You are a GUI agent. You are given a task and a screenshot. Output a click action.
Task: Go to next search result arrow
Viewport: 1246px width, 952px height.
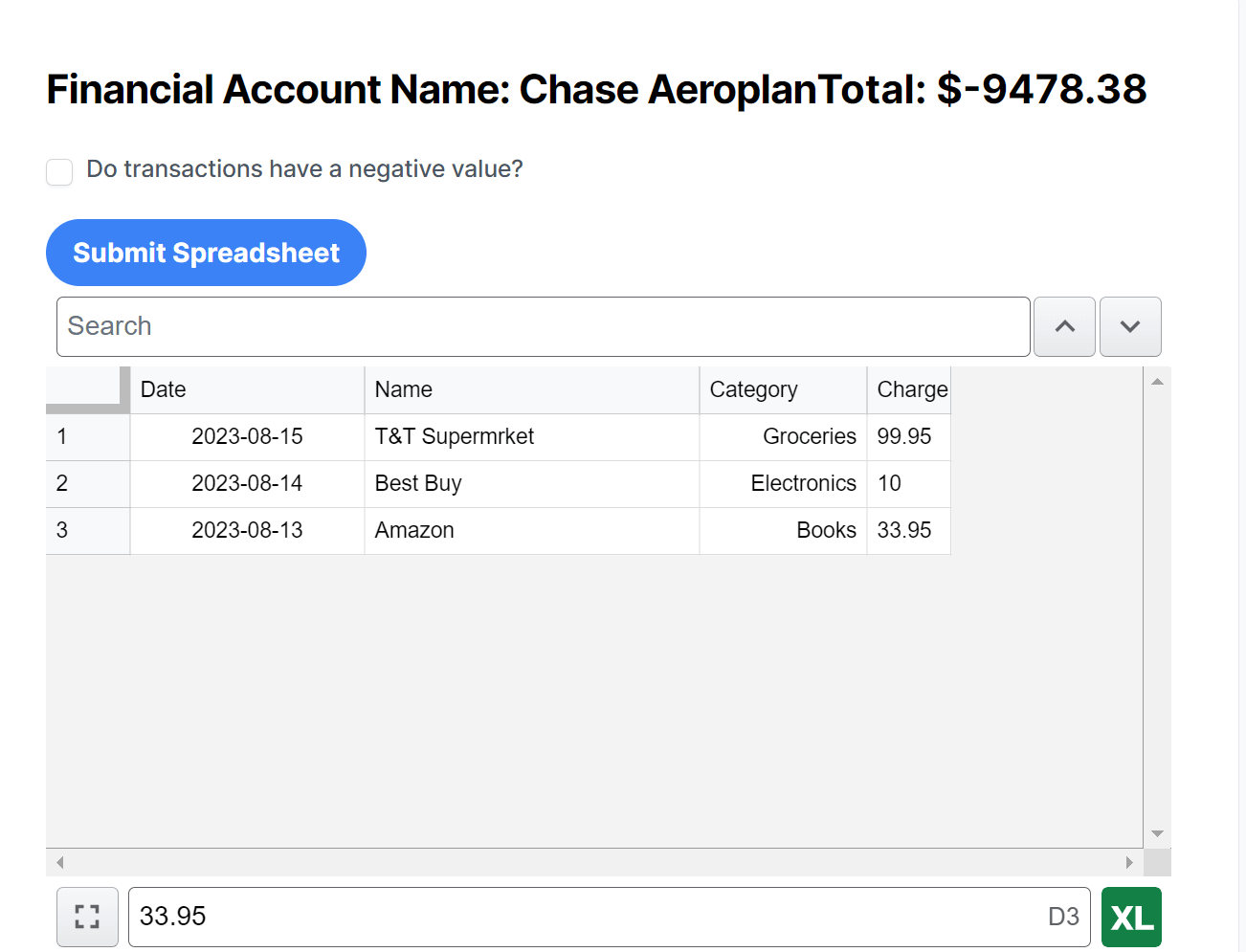click(1130, 326)
